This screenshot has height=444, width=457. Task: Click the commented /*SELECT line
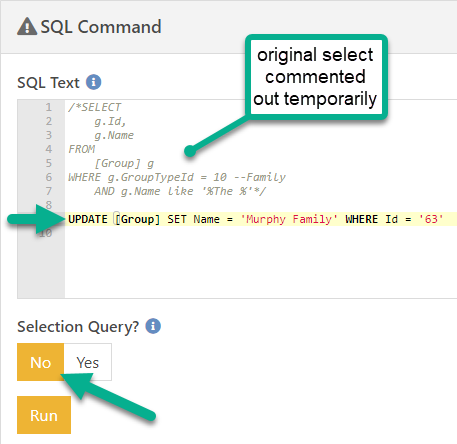click(95, 107)
